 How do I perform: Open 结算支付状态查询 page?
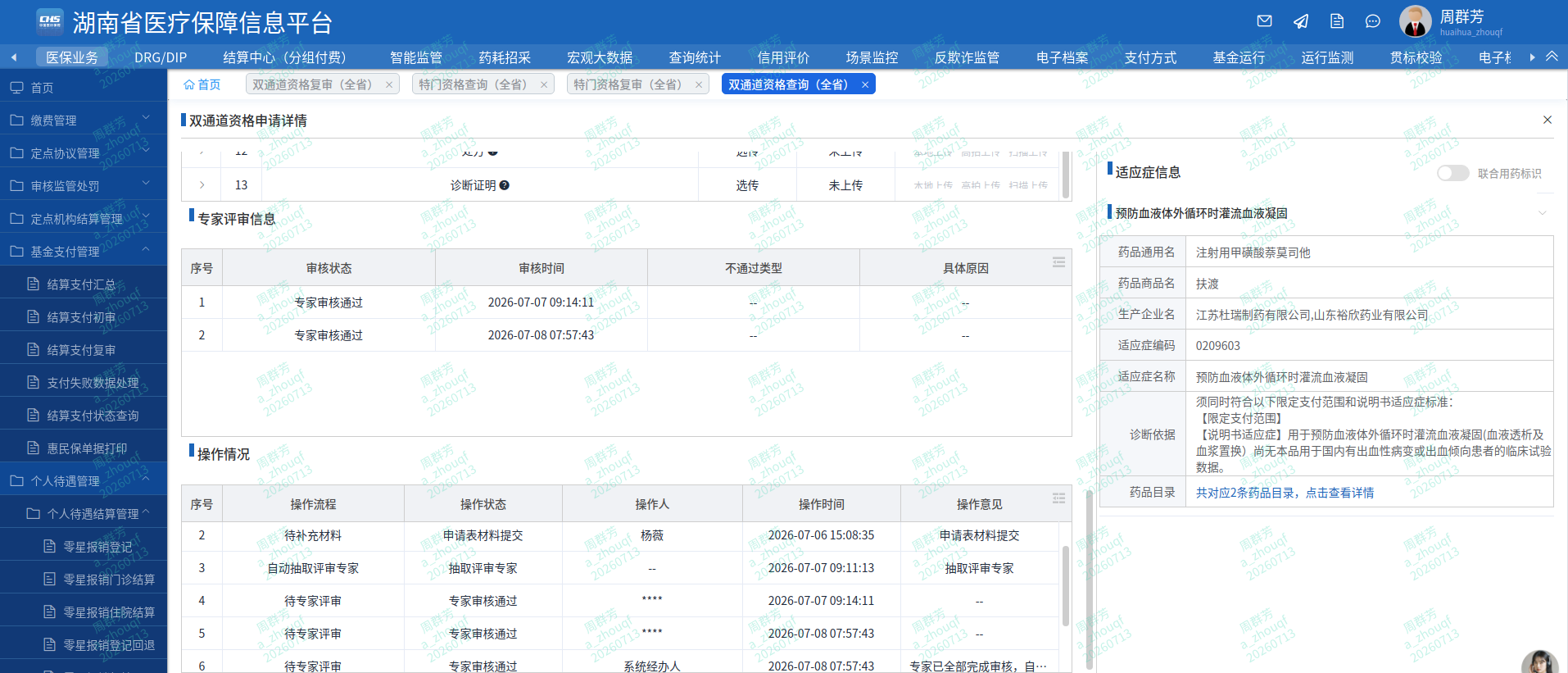click(x=84, y=416)
